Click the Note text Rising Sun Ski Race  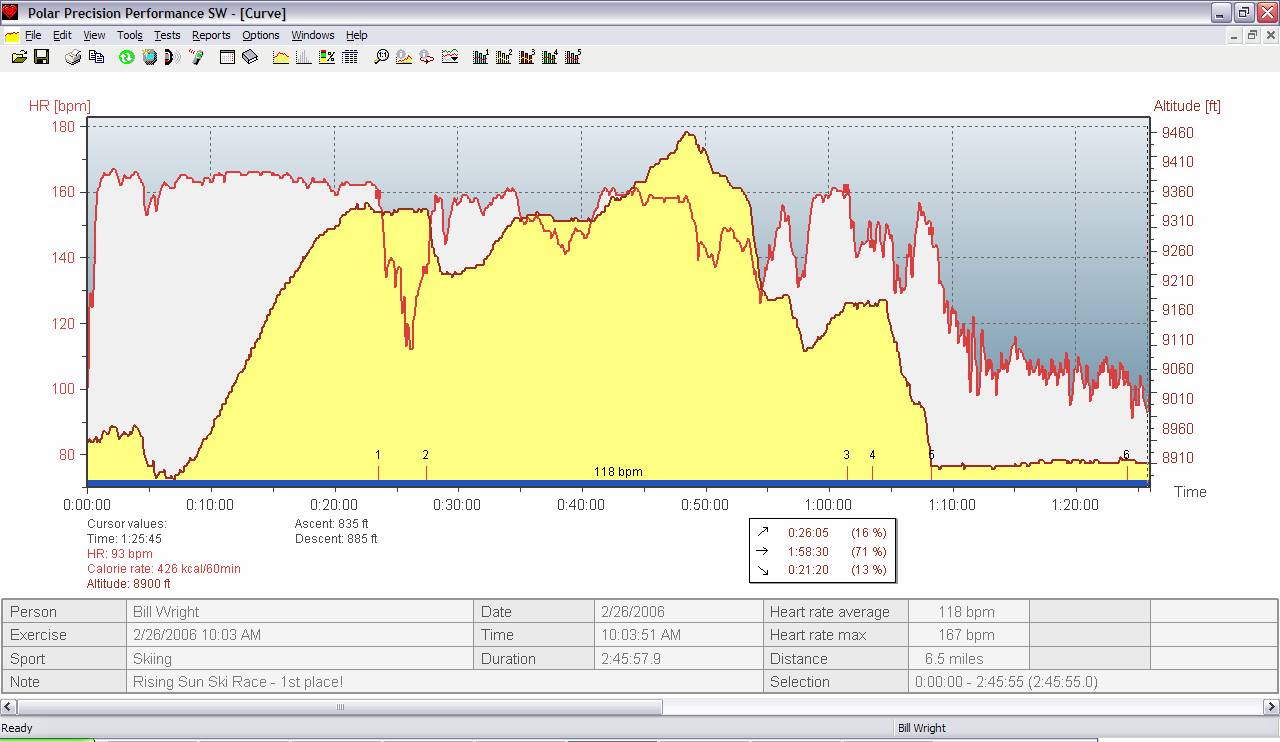(x=238, y=682)
